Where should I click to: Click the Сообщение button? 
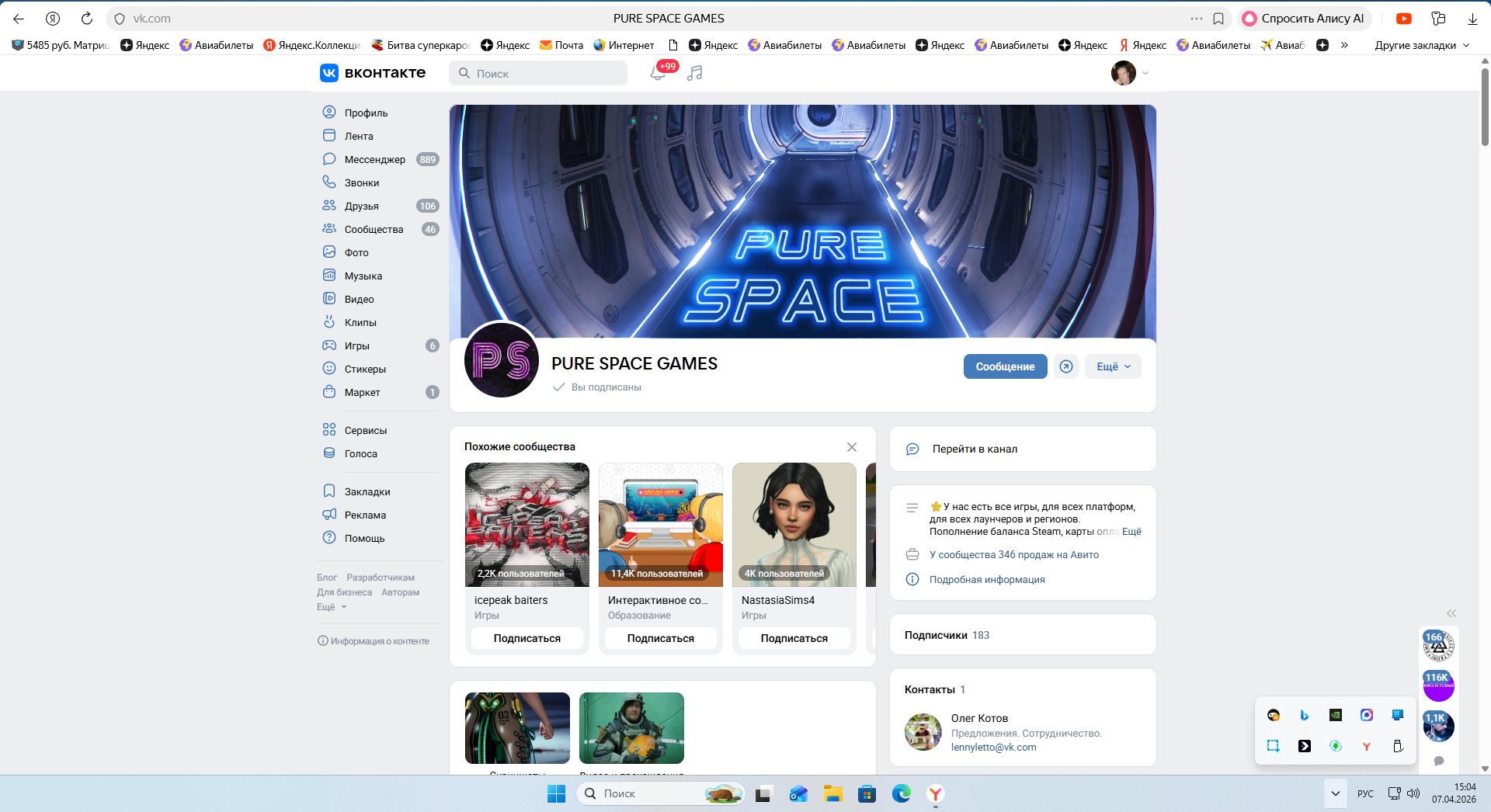tap(1005, 366)
